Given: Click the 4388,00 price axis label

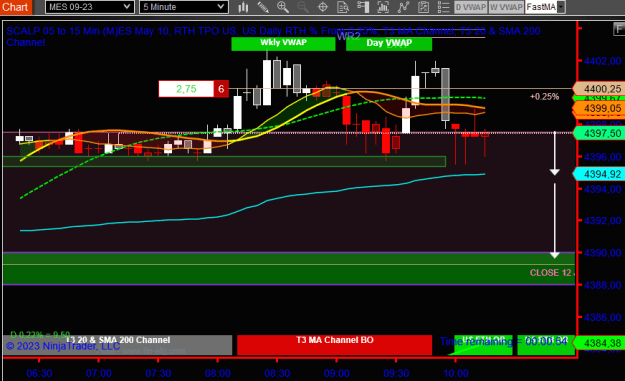Looking at the screenshot, I should (602, 285).
